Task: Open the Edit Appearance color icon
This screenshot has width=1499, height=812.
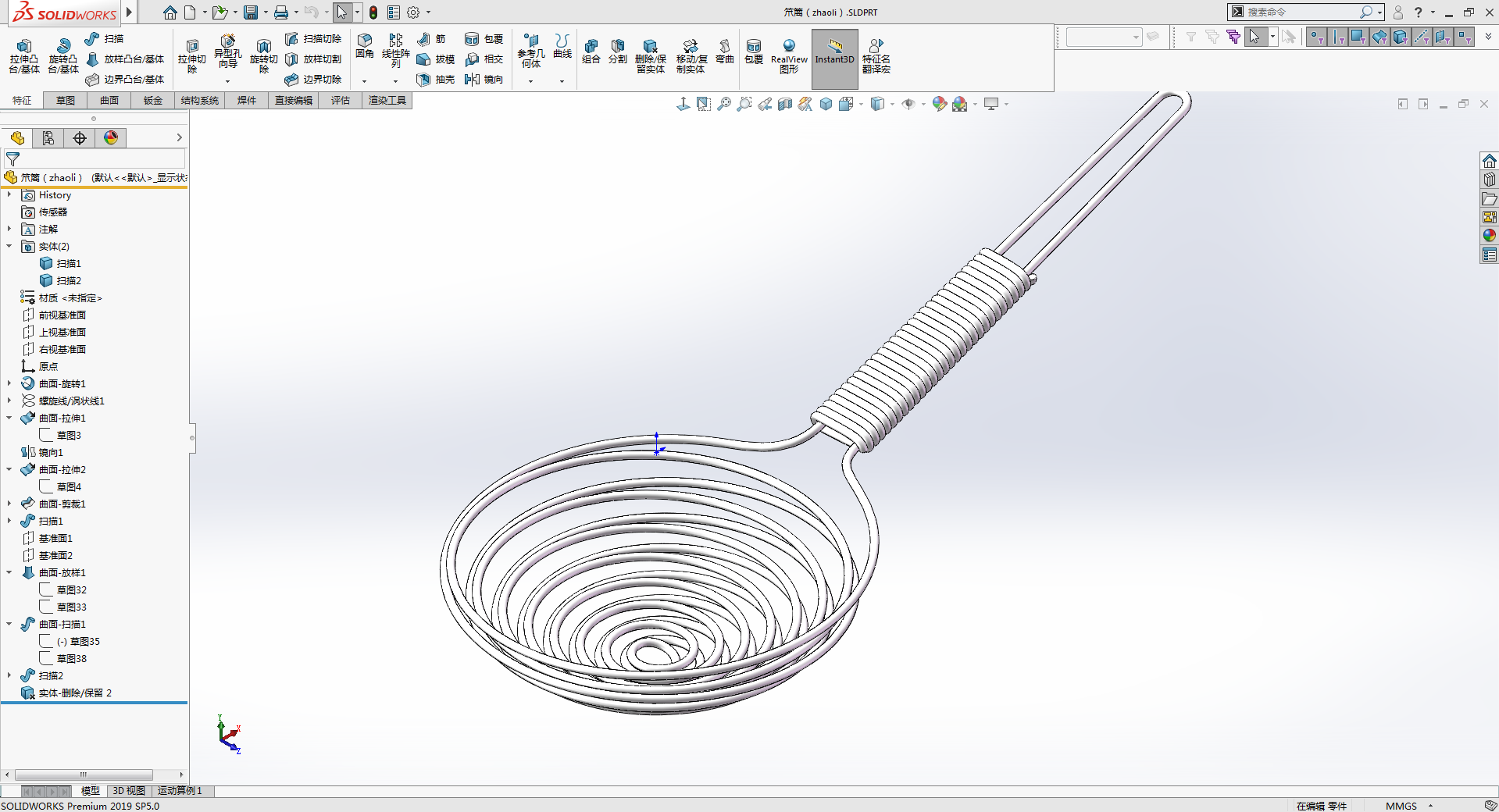Action: coord(940,104)
